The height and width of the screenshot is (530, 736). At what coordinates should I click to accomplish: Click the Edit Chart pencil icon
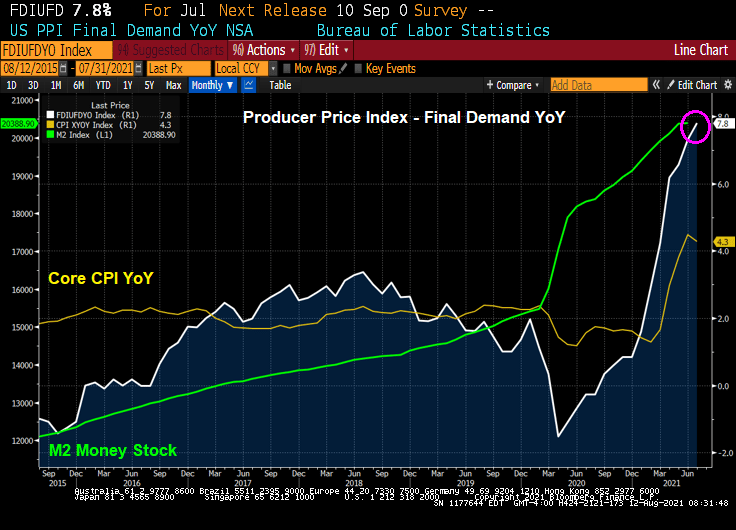point(671,85)
